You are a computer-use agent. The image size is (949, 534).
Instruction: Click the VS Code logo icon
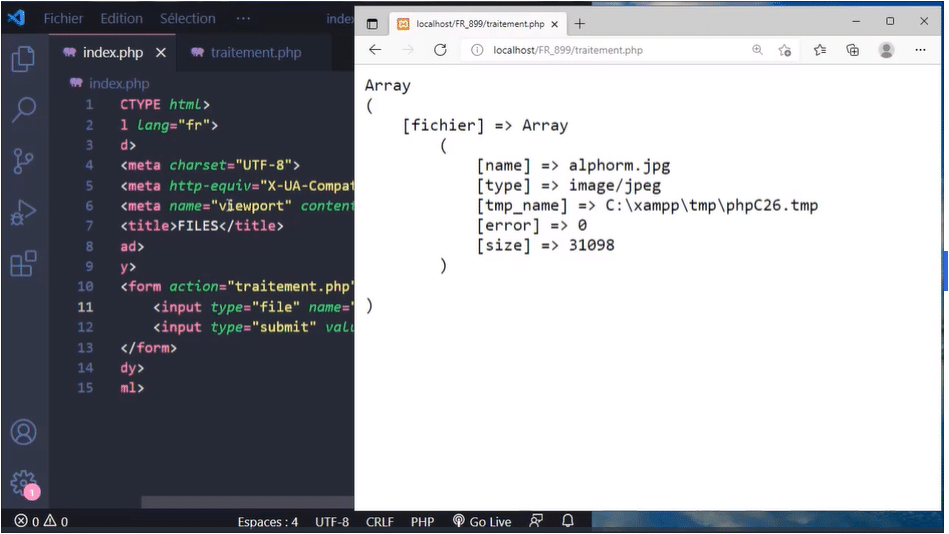[16, 18]
